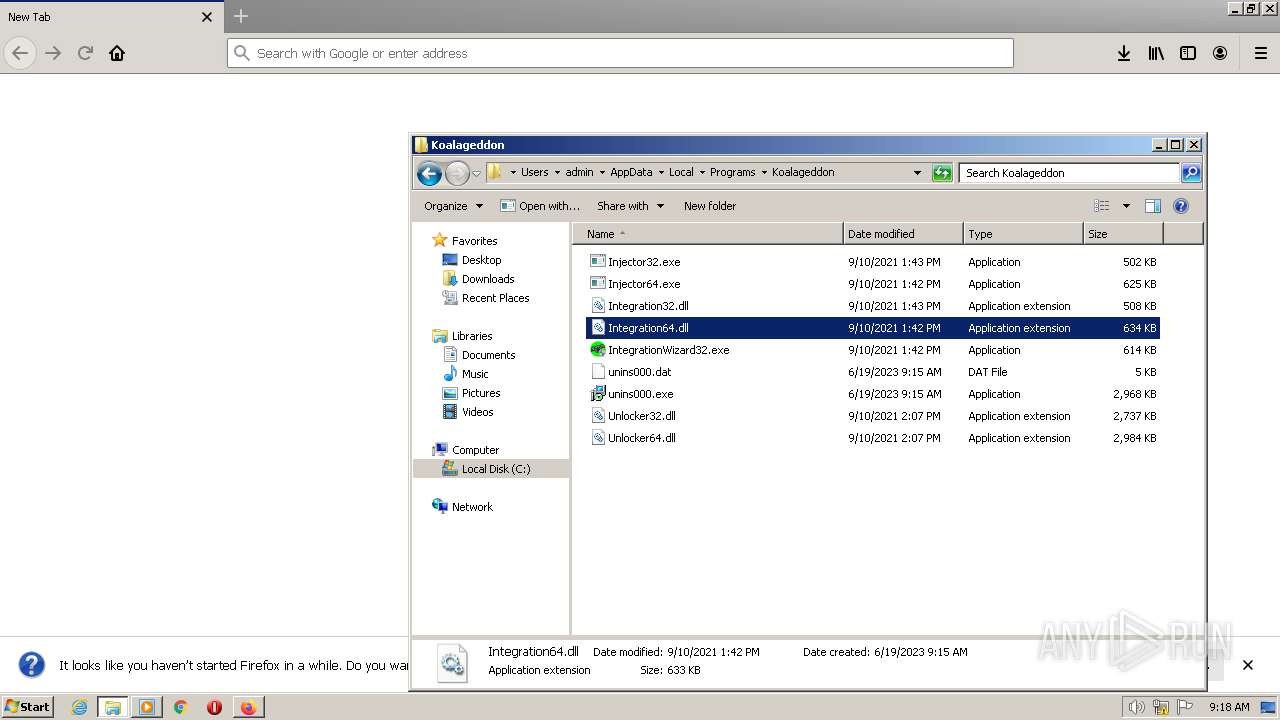Screen dimensions: 1280x720
Task: Click Firefox reload button
Action: pos(85,53)
